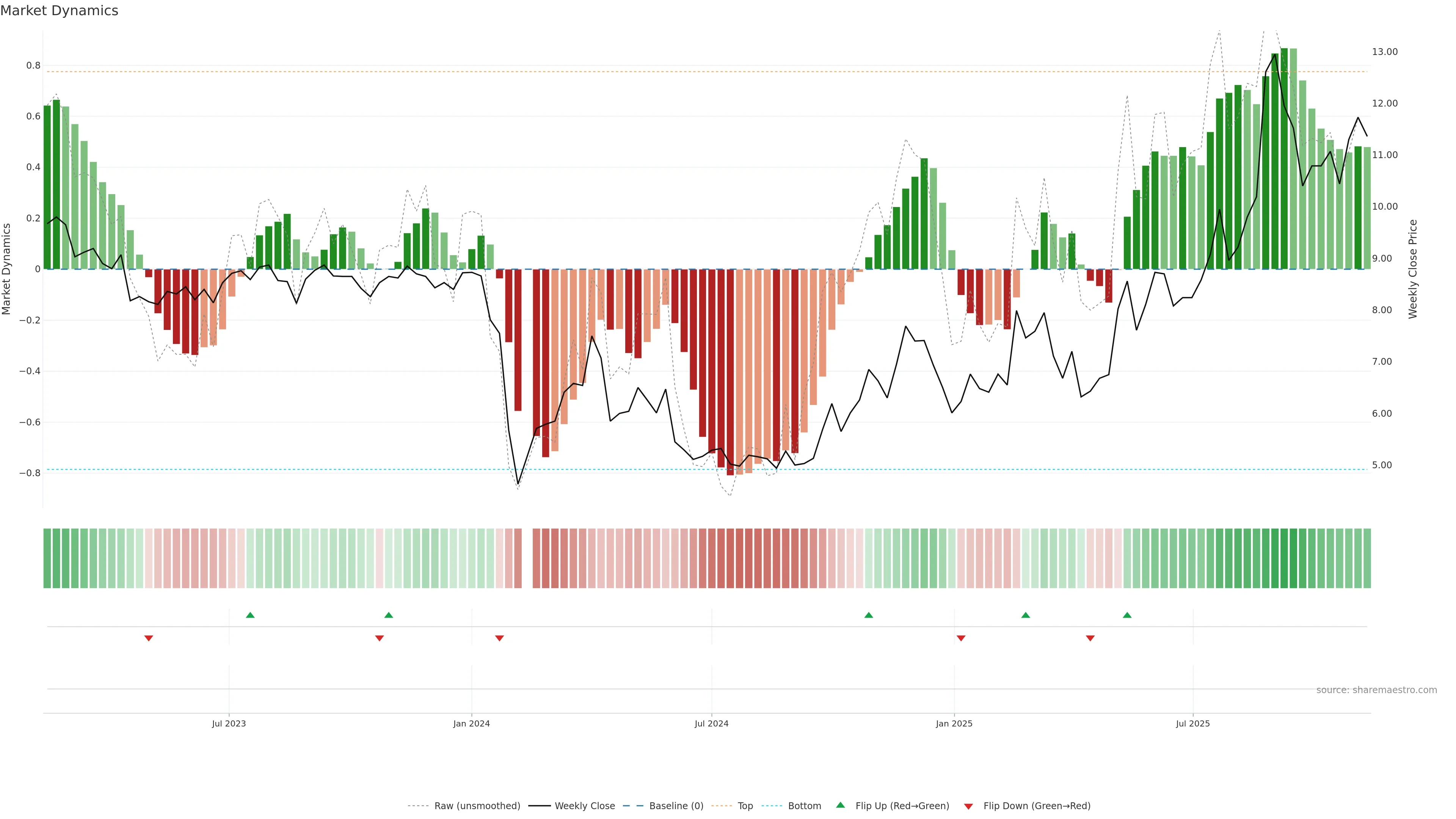Click the red flip-down marker just after Jan 2025
This screenshot has width=1456, height=819.
pyautogui.click(x=961, y=638)
